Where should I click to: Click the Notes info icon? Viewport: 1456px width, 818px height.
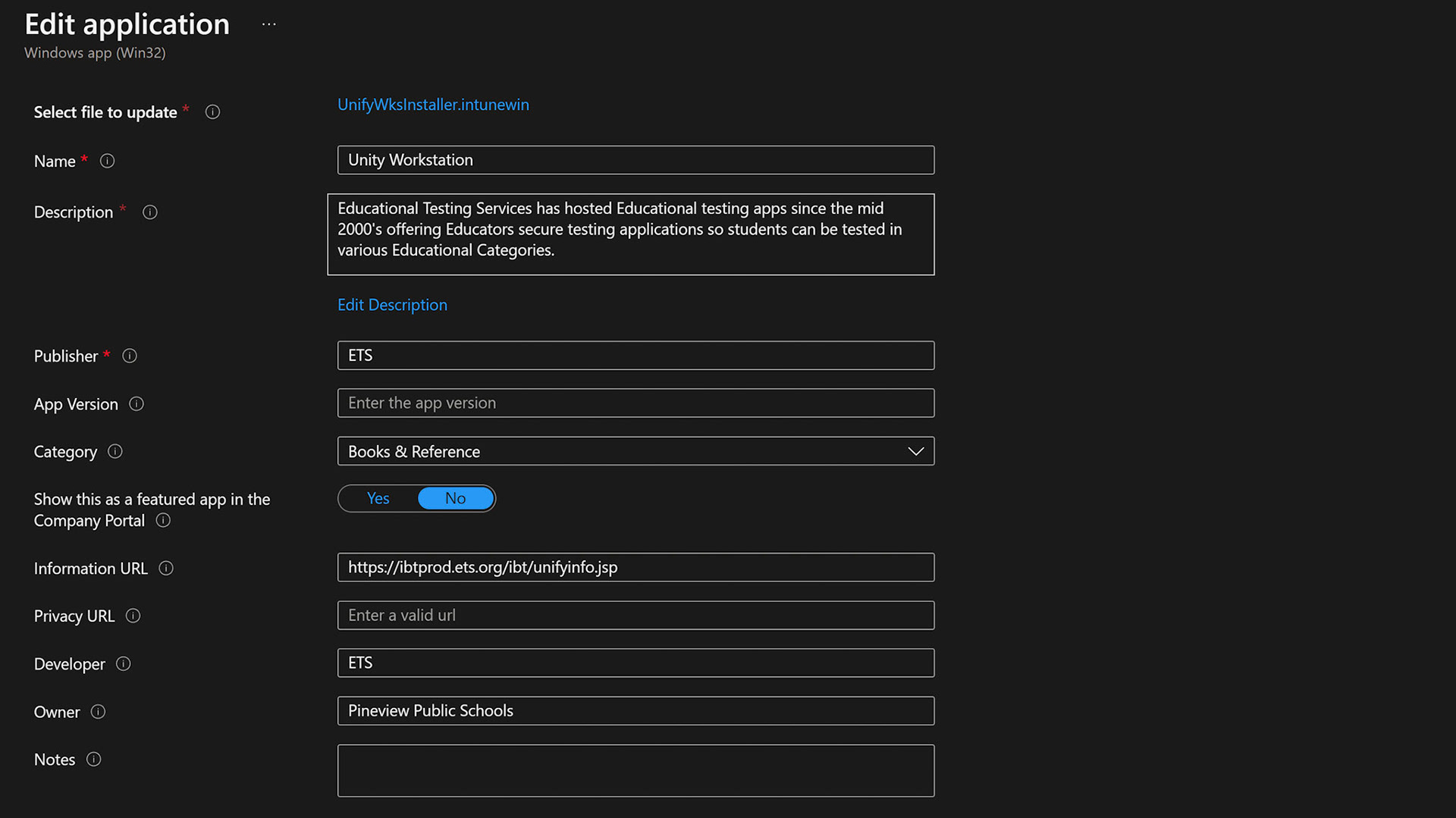click(93, 760)
